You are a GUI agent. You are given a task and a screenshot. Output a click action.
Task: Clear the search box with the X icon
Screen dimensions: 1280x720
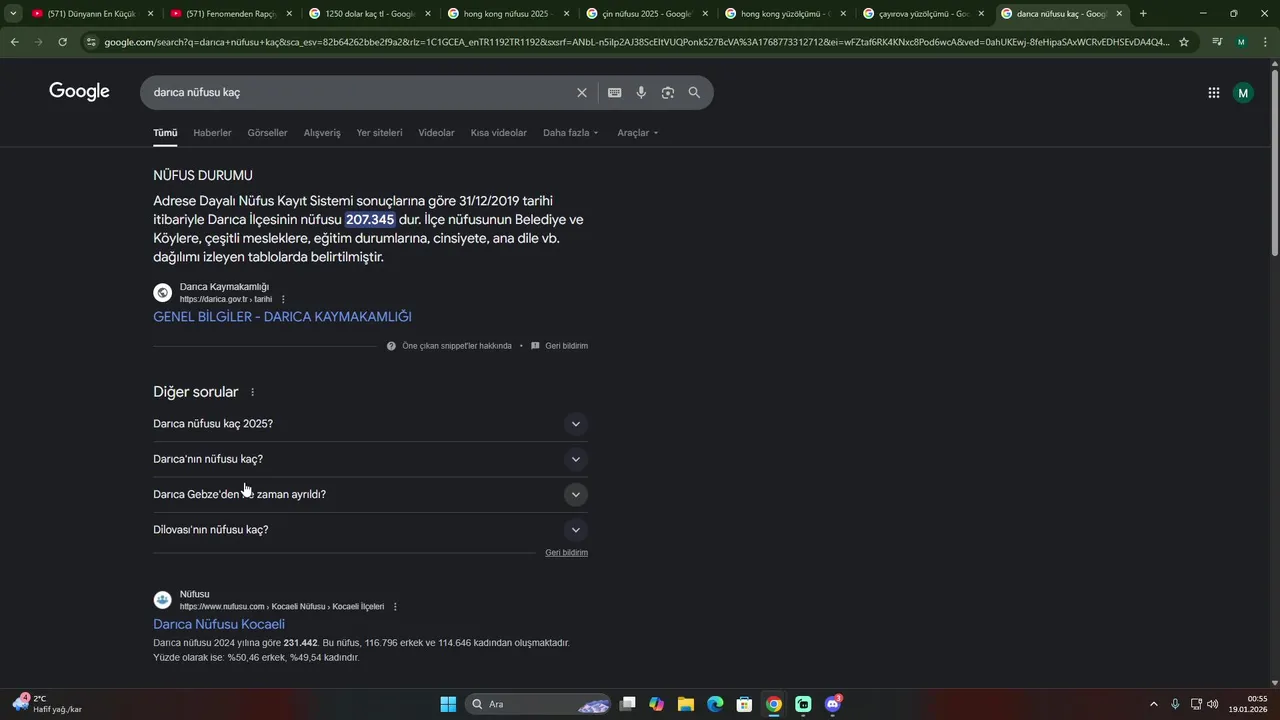pos(582,93)
